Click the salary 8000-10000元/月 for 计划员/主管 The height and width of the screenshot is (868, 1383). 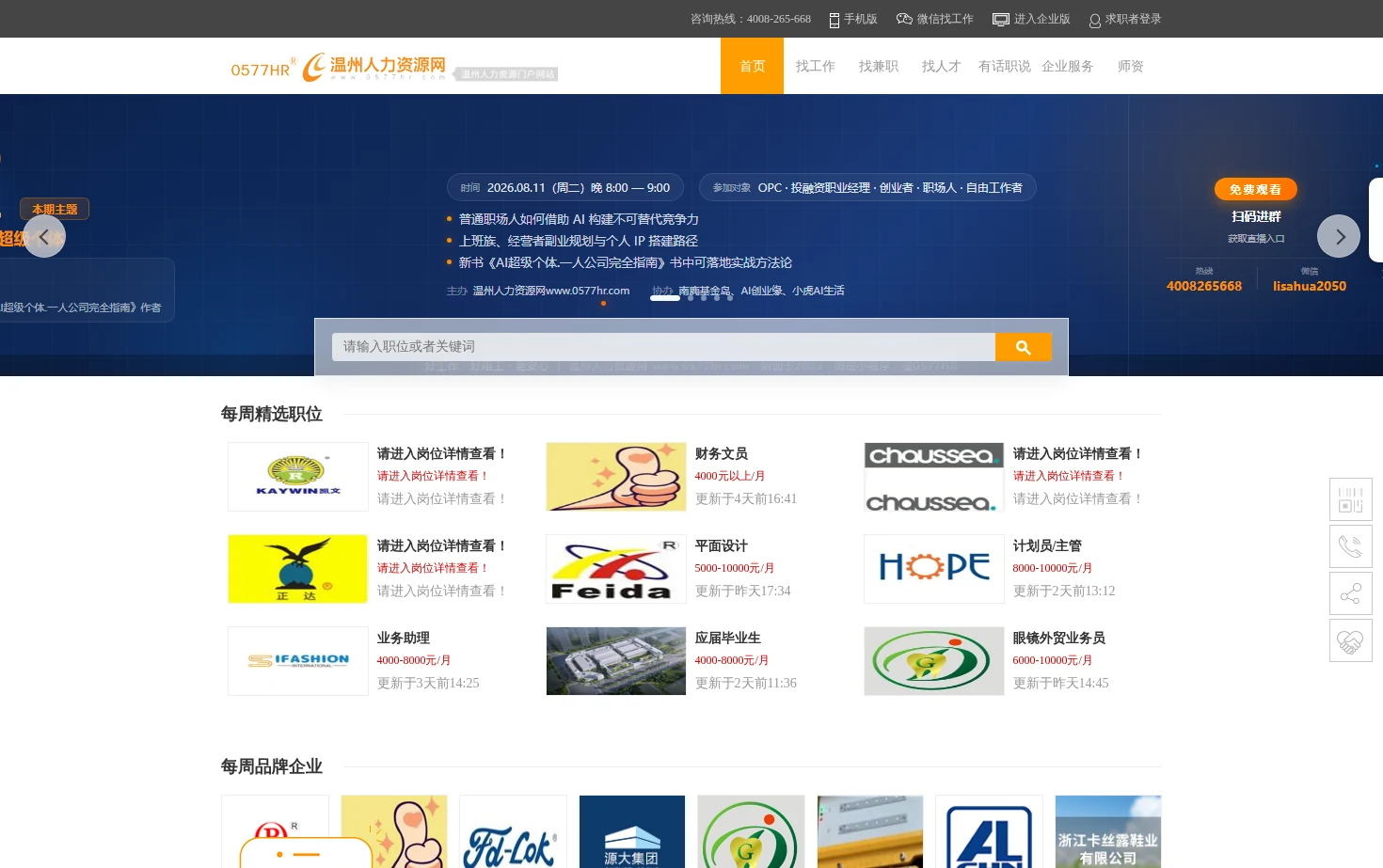(1052, 569)
